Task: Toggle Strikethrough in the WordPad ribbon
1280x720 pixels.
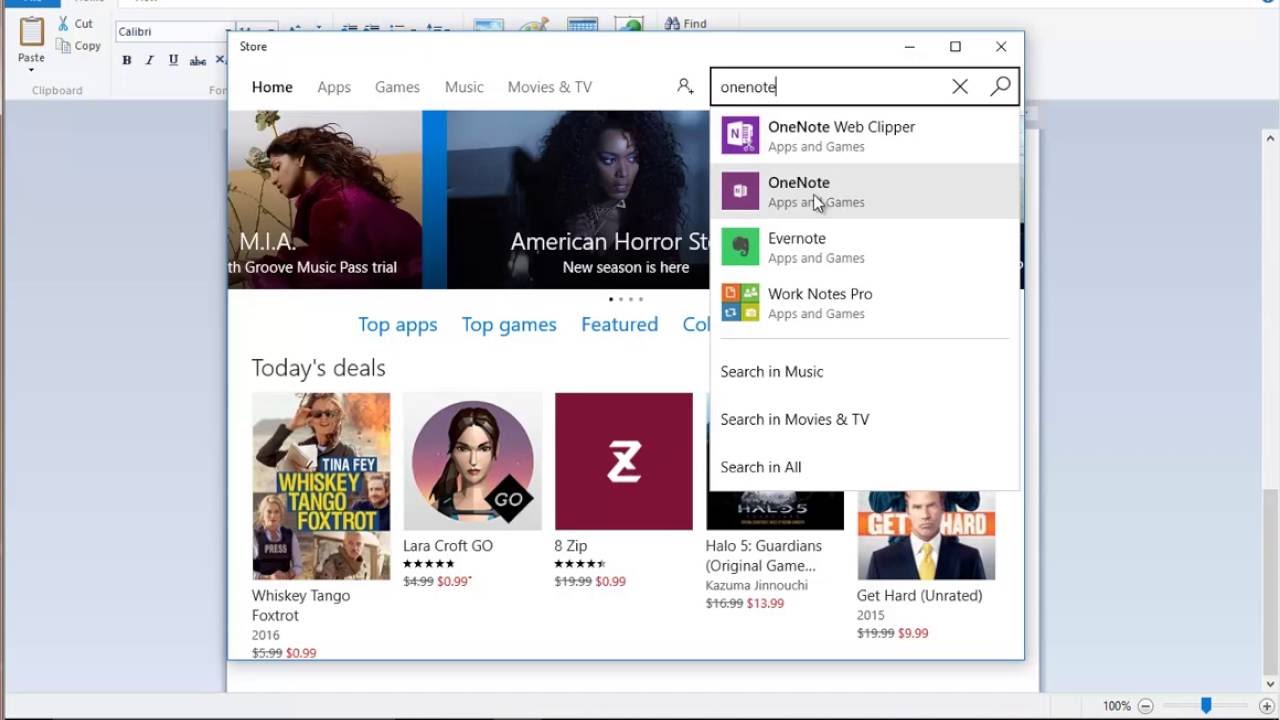Action: coord(198,60)
